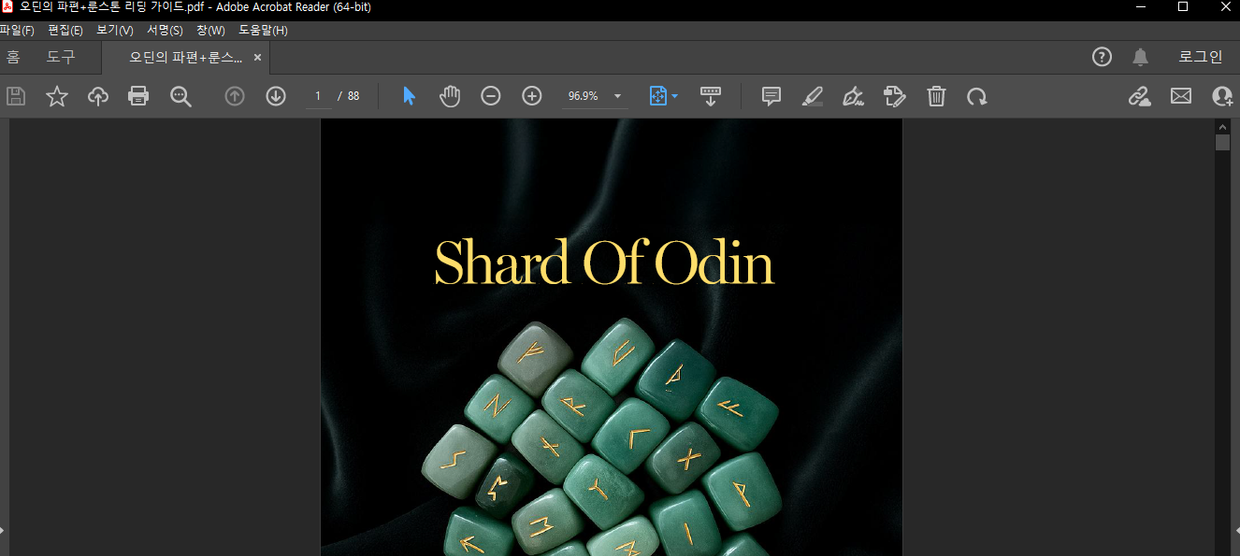Screen dimensions: 1240x556
Task: Send file by email envelope icon
Action: click(x=1181, y=96)
